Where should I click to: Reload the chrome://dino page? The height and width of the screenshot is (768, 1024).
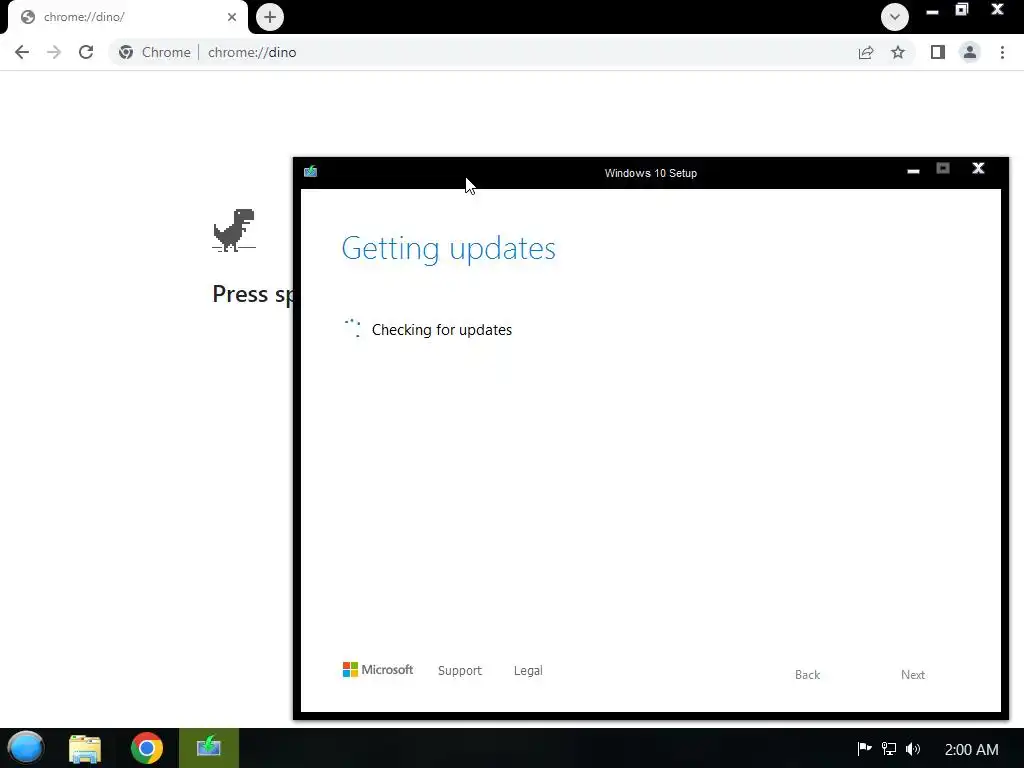pos(86,52)
